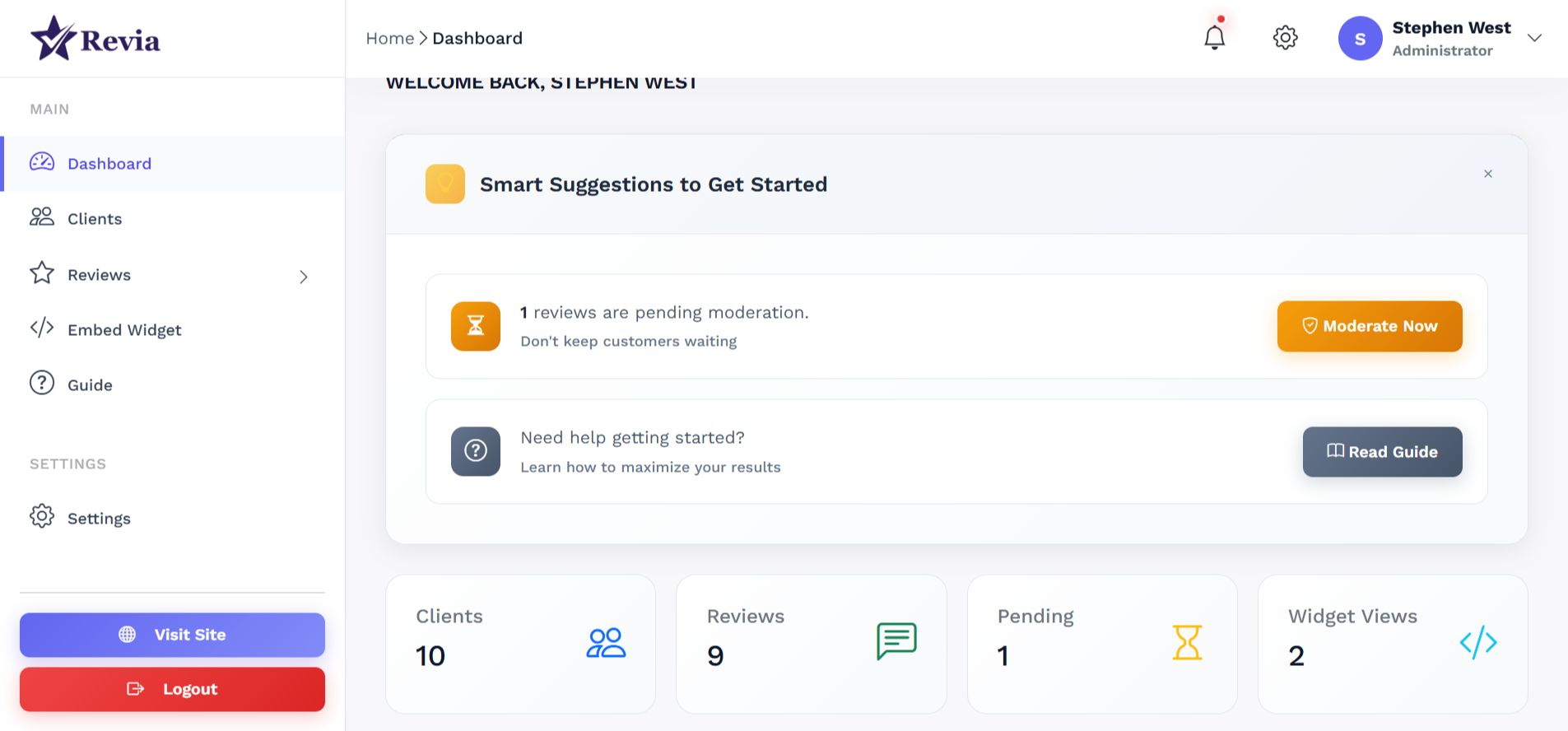This screenshot has height=731, width=1568.
Task: Open the Stephen West profile dropdown
Action: (x=1534, y=38)
